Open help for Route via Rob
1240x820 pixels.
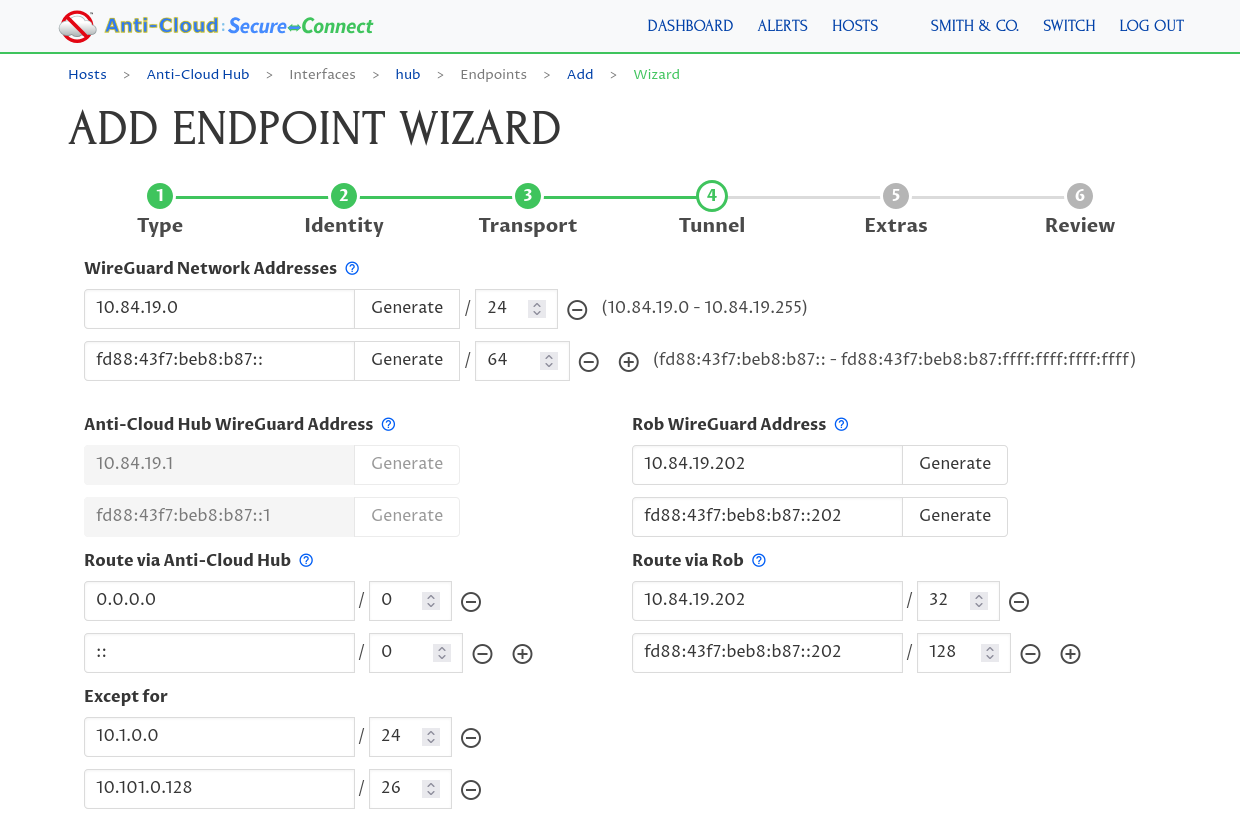click(759, 560)
